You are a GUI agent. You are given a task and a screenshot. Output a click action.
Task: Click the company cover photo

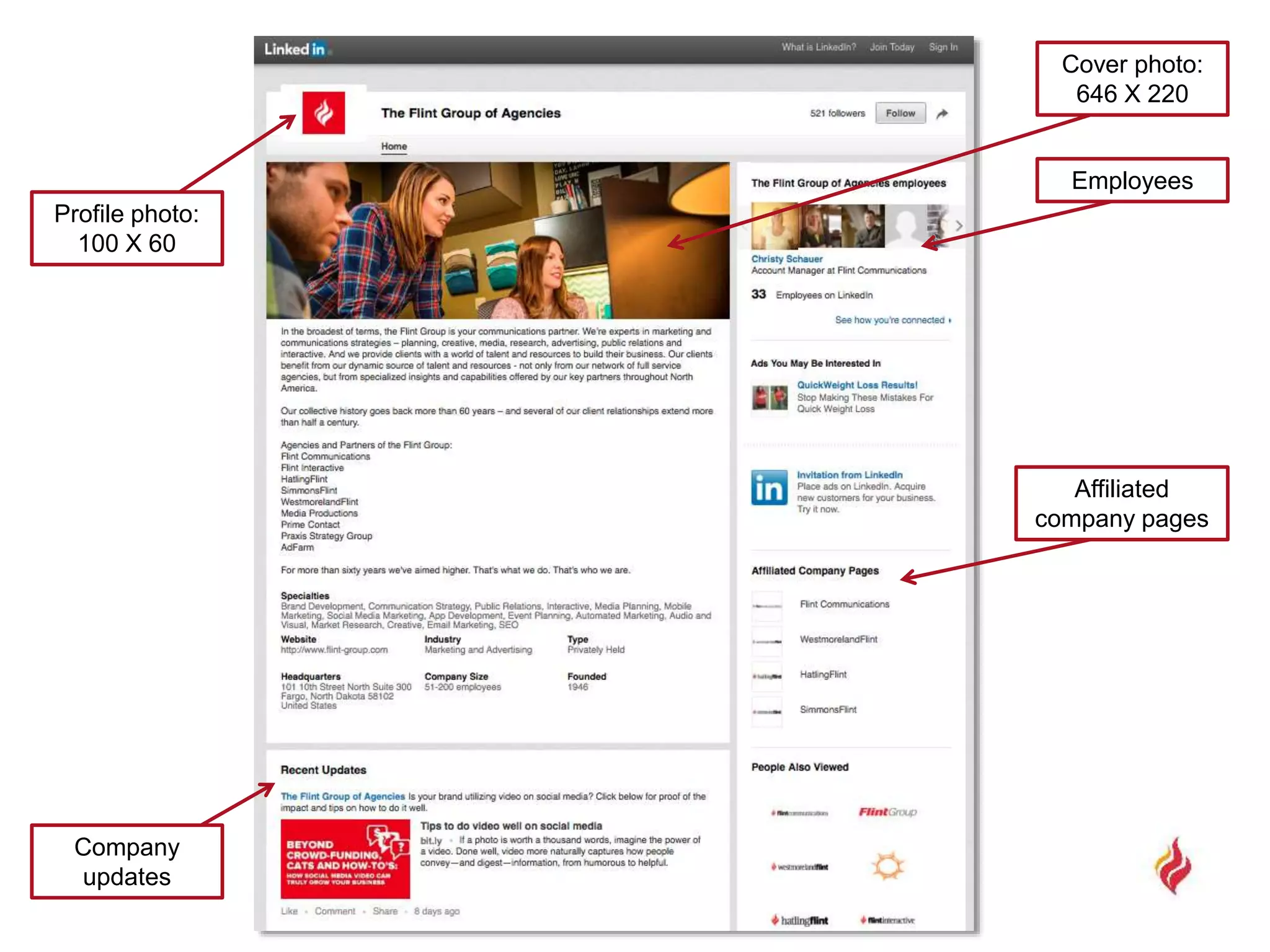pos(498,240)
